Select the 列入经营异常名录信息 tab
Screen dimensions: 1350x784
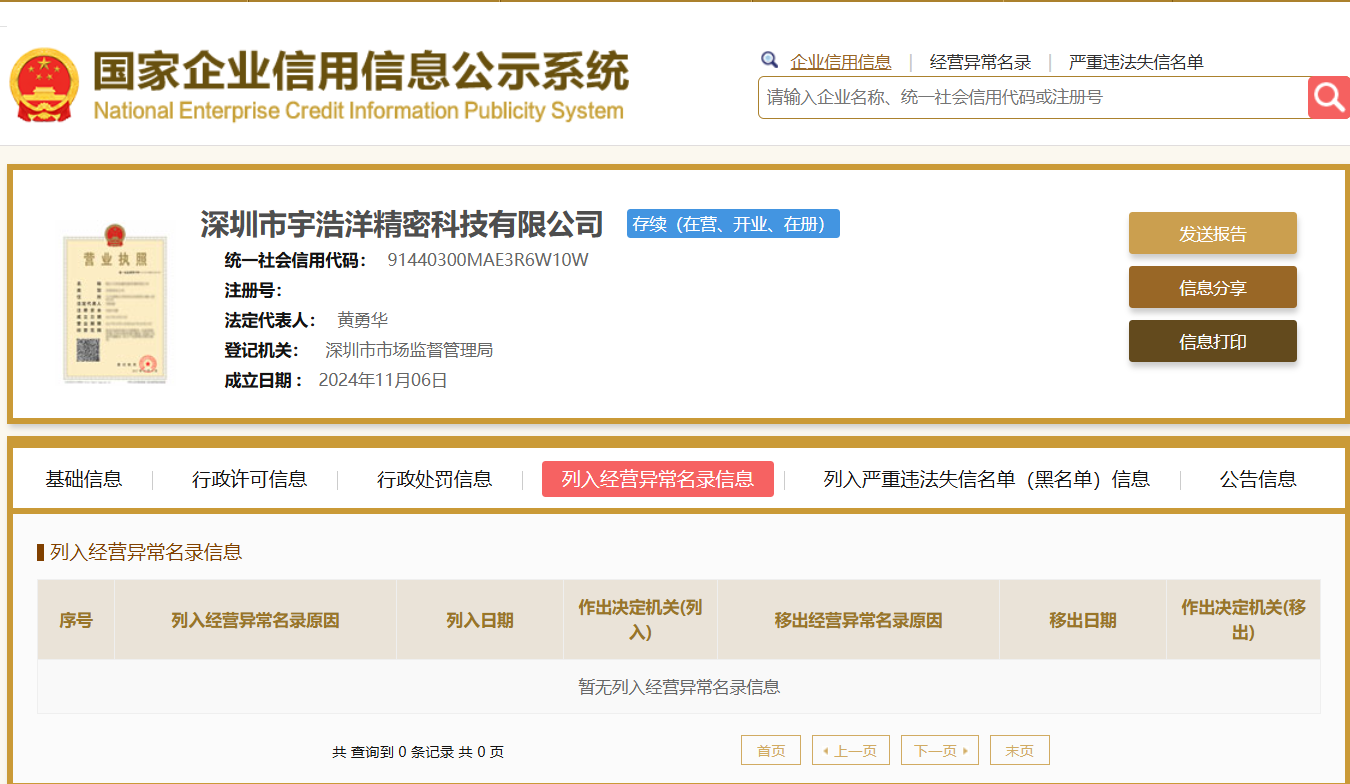(657, 479)
